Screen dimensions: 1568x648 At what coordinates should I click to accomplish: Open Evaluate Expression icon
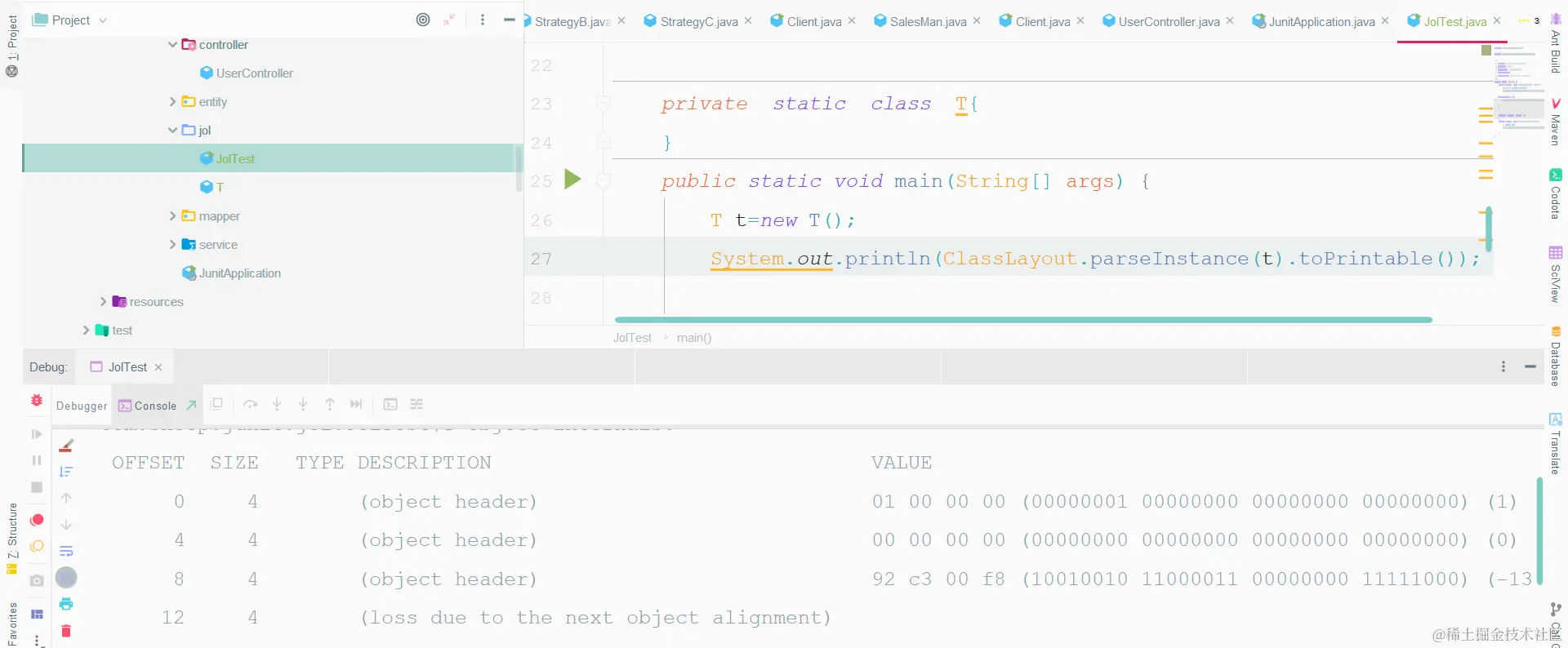[390, 404]
